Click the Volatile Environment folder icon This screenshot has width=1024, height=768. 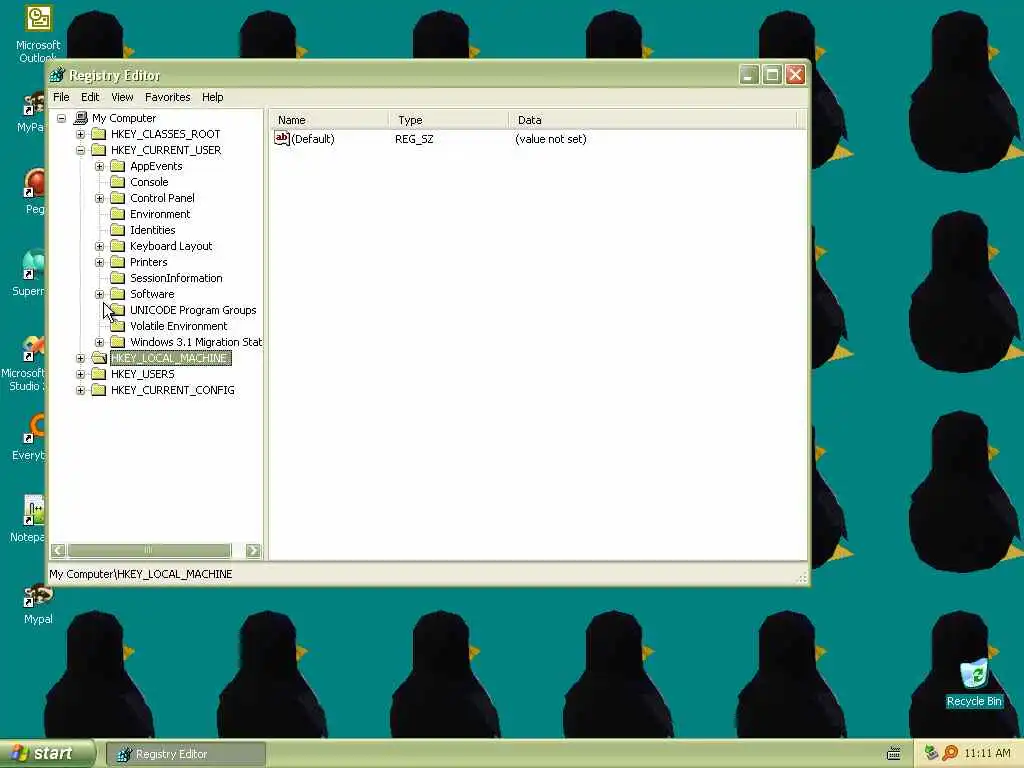point(118,326)
